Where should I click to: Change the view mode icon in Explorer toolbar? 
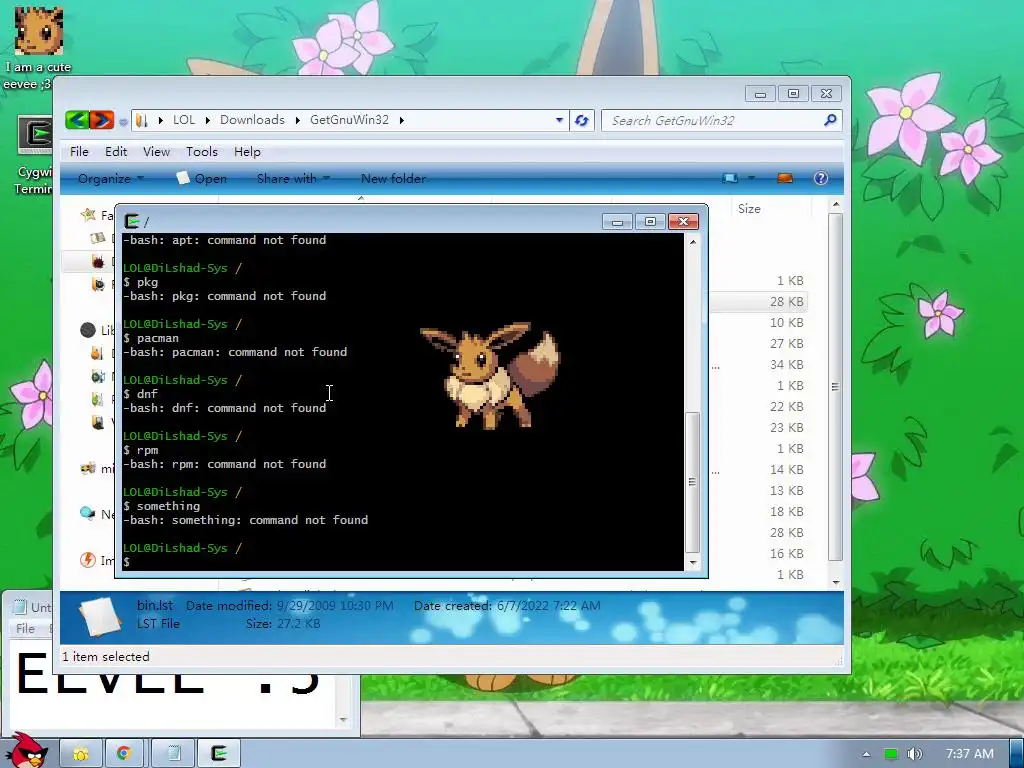pyautogui.click(x=730, y=178)
